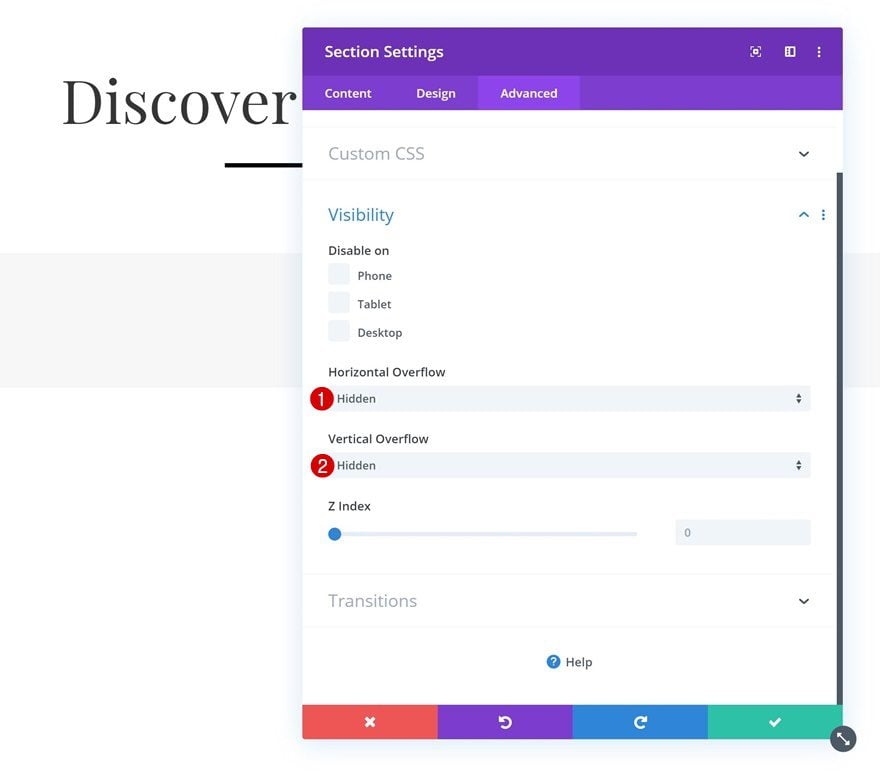
Task: Switch to the Content tab
Action: click(348, 93)
